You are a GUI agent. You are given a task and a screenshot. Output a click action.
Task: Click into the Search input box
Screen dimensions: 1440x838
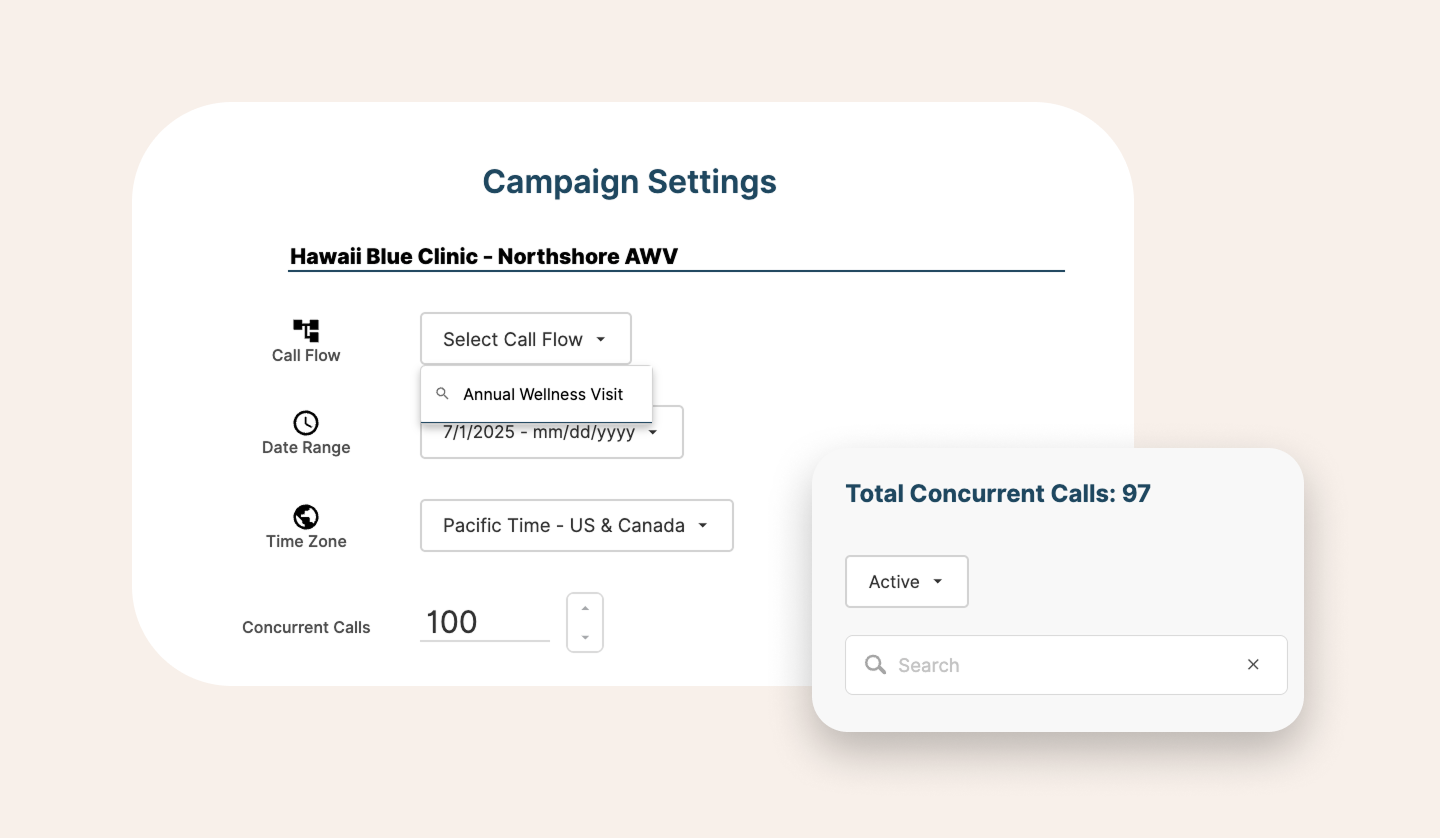(1060, 665)
